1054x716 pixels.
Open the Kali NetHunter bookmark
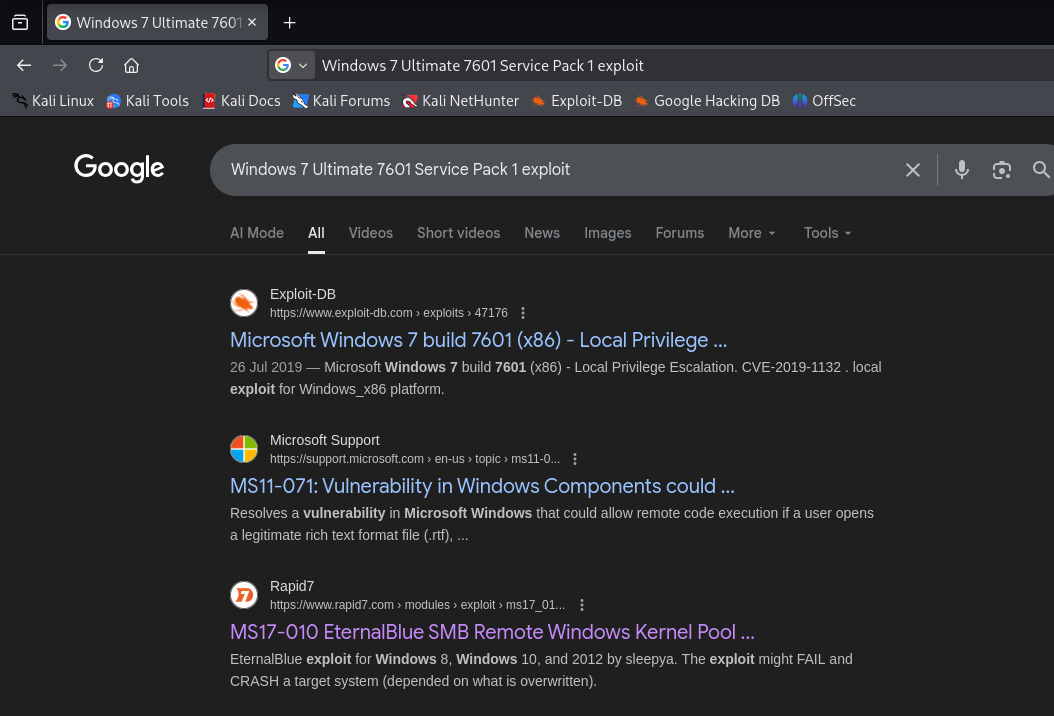tap(460, 101)
